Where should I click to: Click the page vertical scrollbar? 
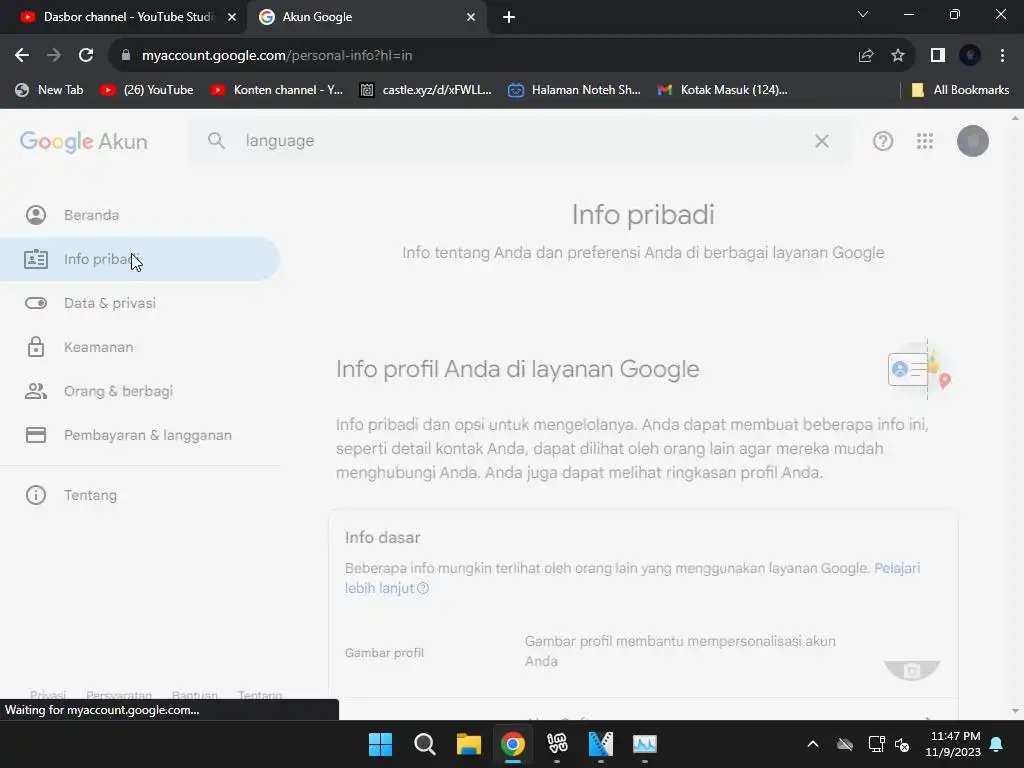click(1015, 415)
